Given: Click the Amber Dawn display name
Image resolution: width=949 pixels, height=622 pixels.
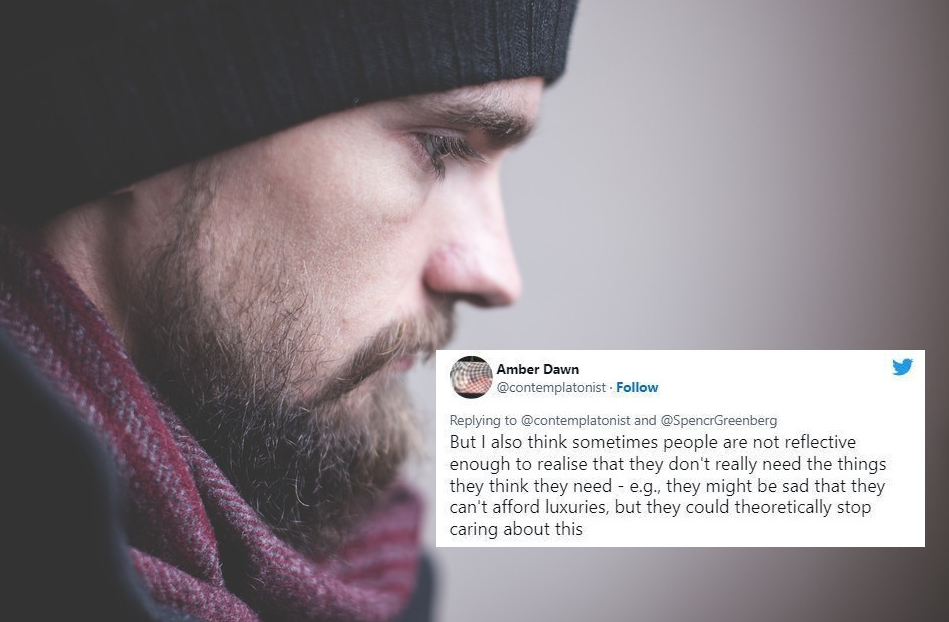Looking at the screenshot, I should [x=537, y=369].
